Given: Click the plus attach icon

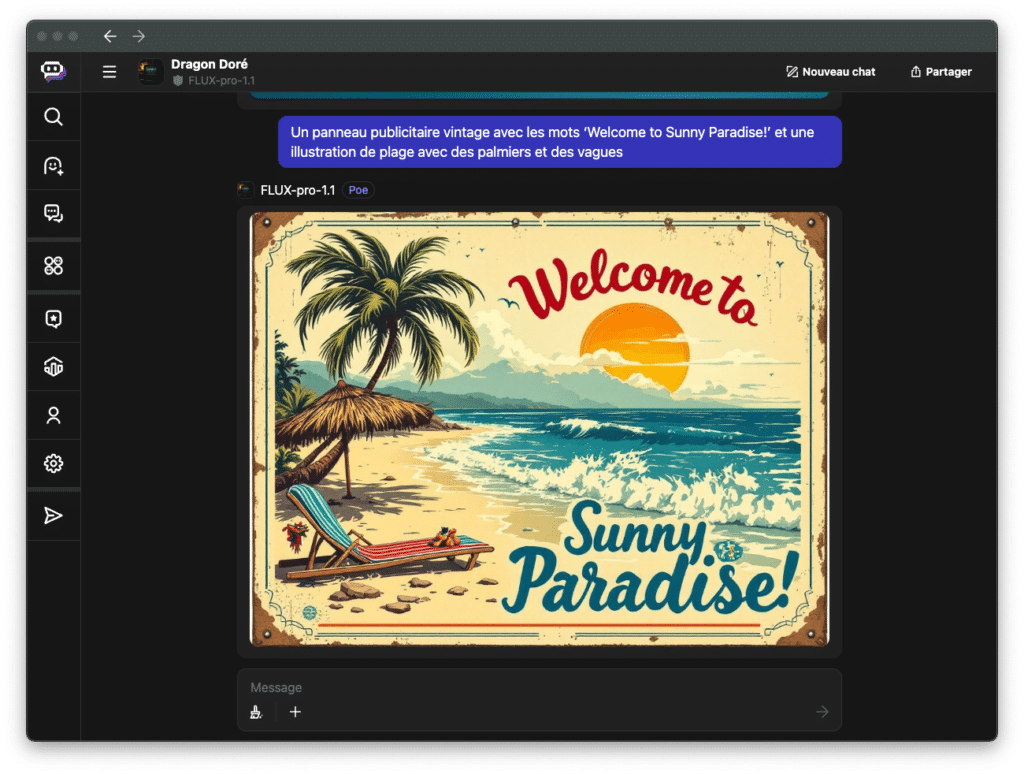Looking at the screenshot, I should pos(295,712).
